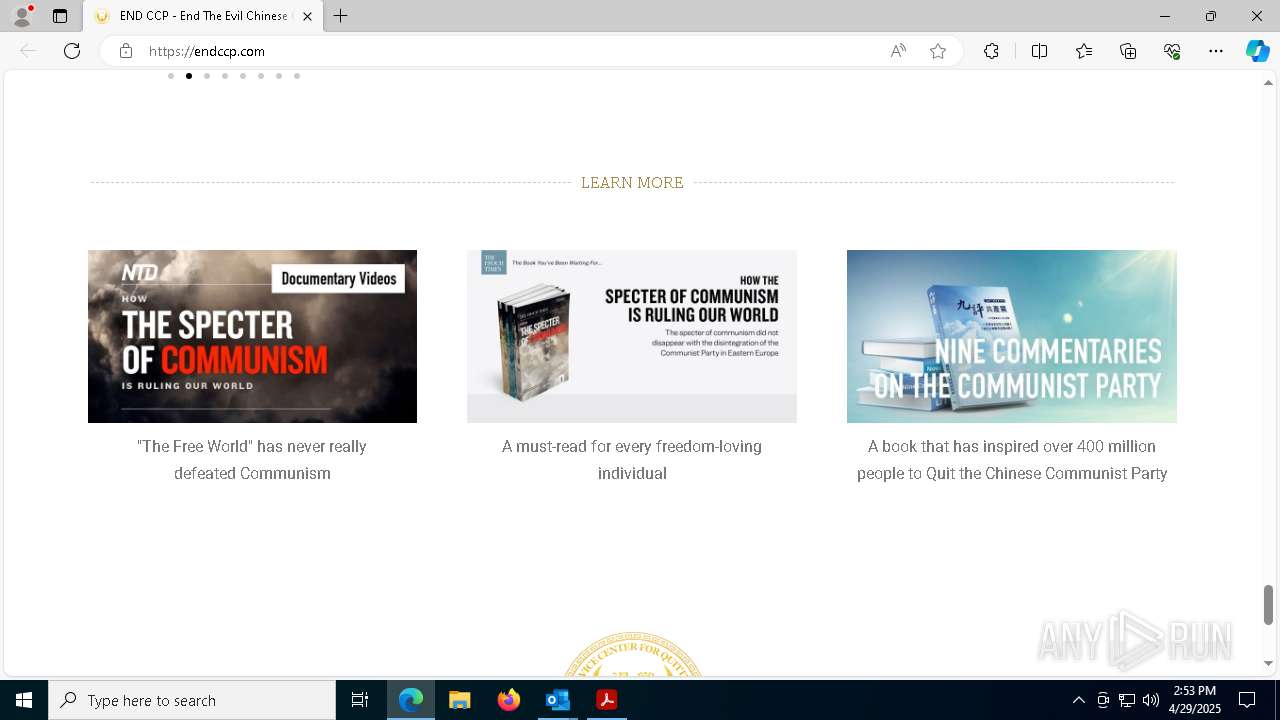Toggle split screen view
Viewport: 1280px width, 720px height.
(x=1039, y=51)
